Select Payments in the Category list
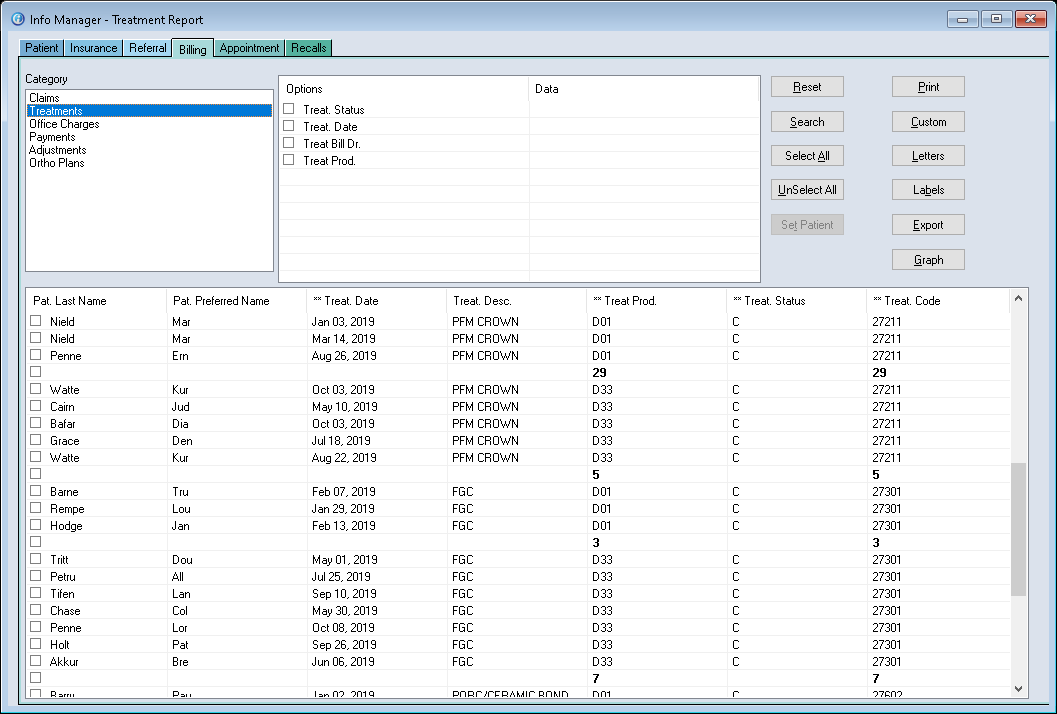The width and height of the screenshot is (1057, 714). click(x=52, y=137)
